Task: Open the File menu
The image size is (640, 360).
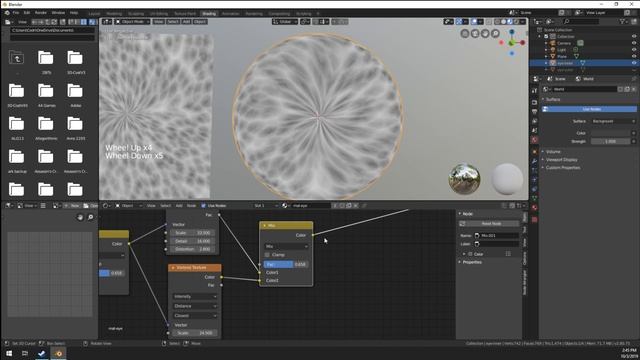Action: point(16,13)
